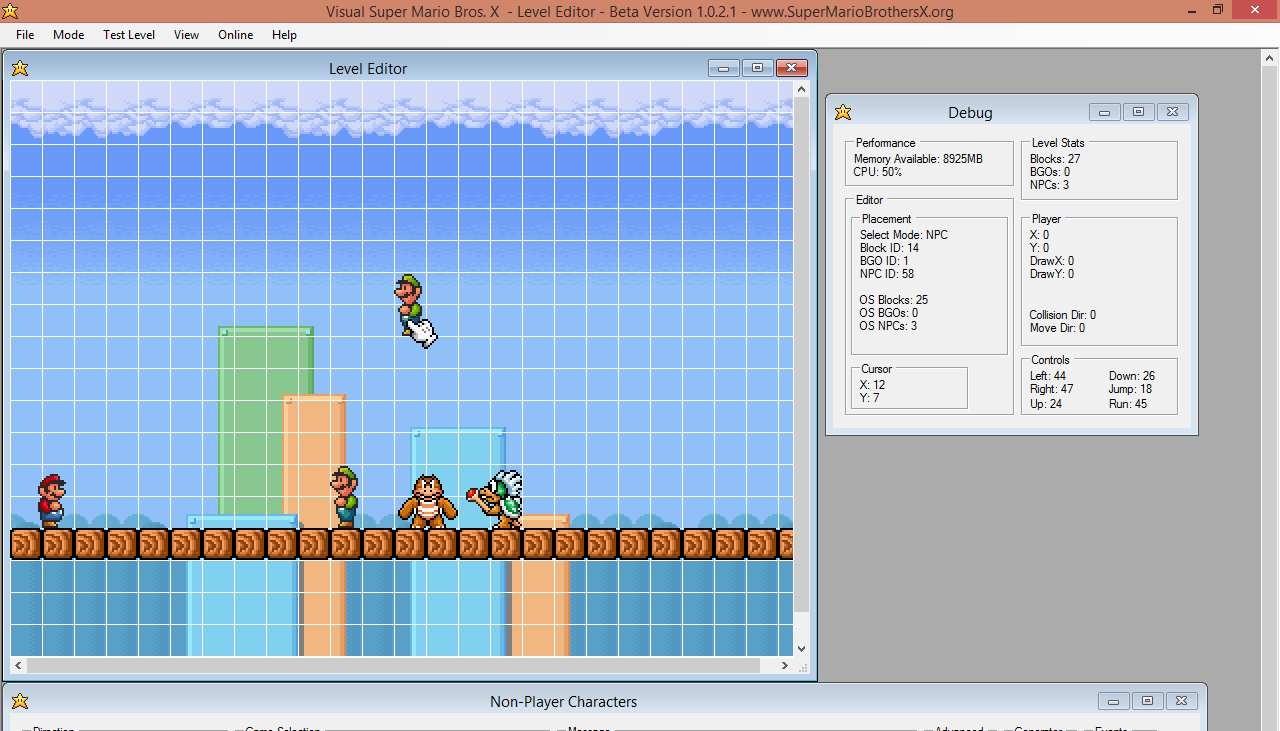1280x731 pixels.
Task: Click the "Down: 26" control value
Action: (x=1132, y=376)
